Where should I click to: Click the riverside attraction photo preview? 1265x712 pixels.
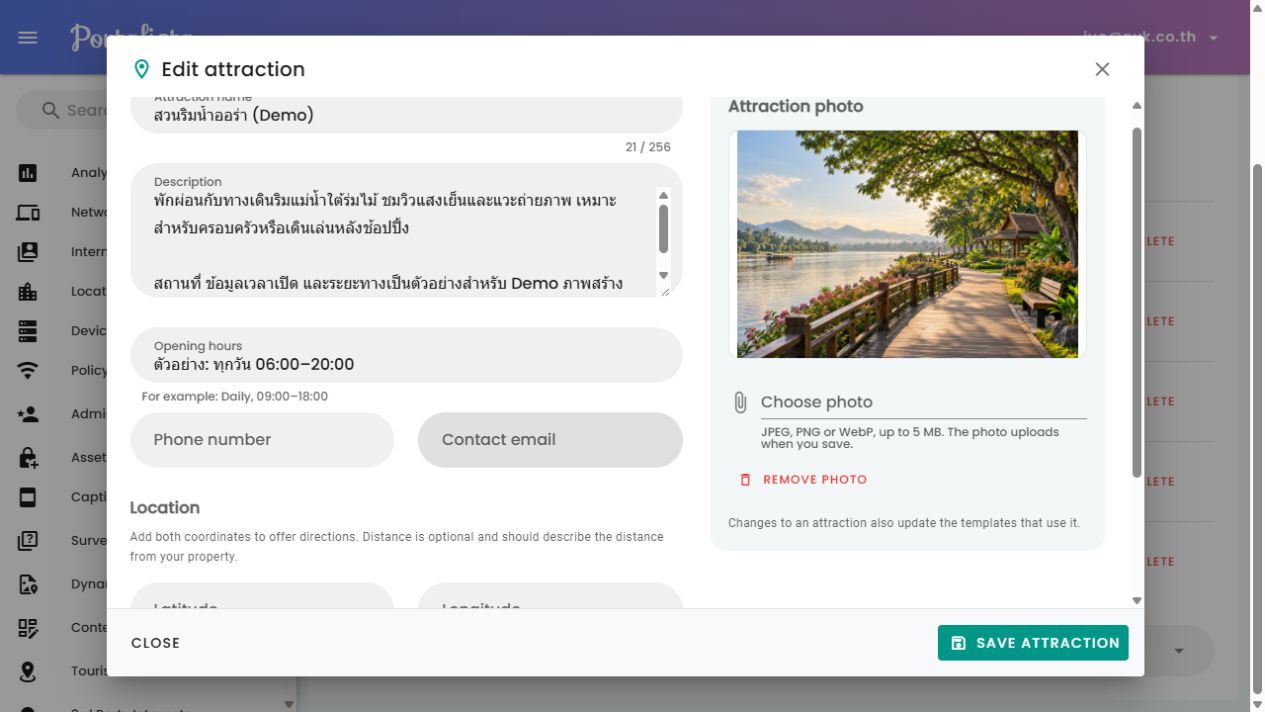click(x=908, y=244)
